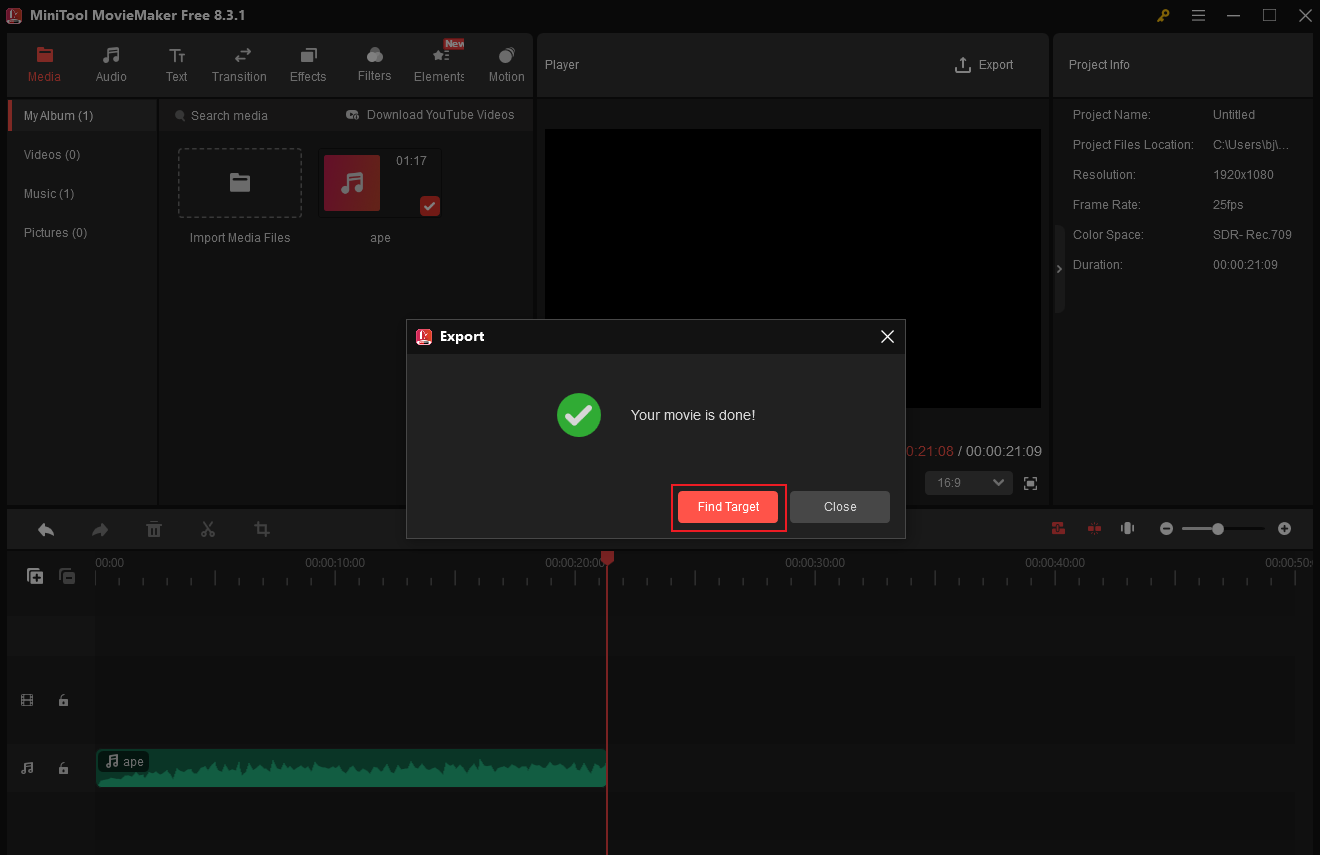The image size is (1320, 855).
Task: Select the Split scissors tool
Action: [207, 529]
